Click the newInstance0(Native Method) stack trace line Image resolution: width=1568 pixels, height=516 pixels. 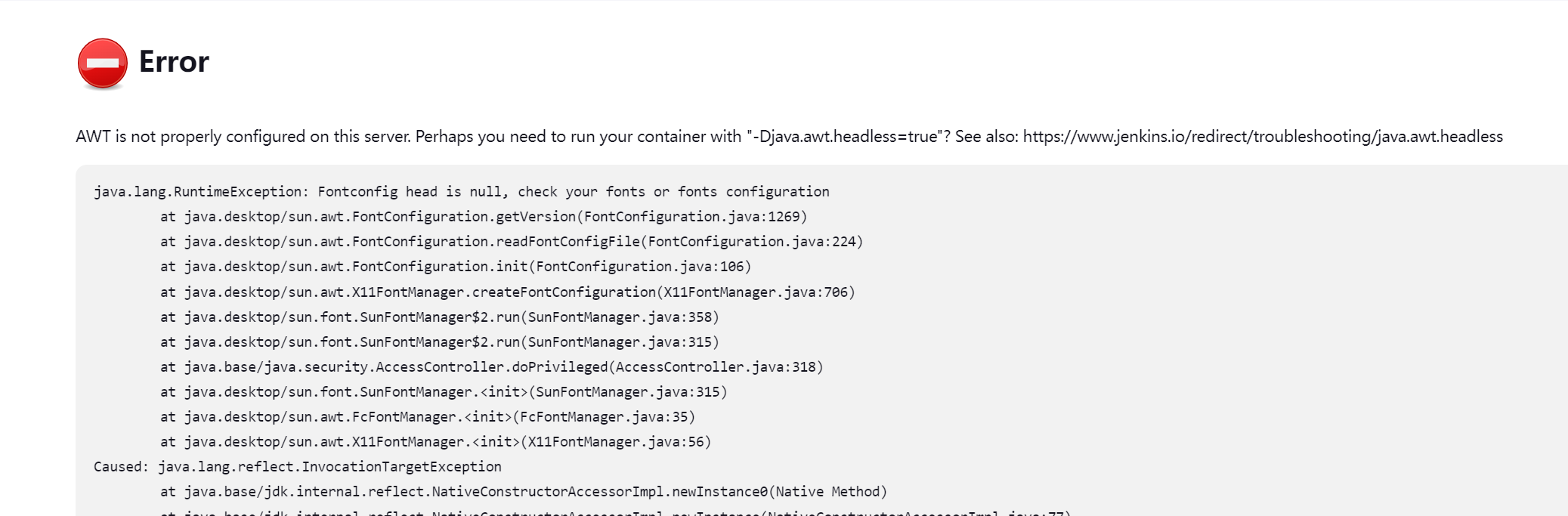pyautogui.click(x=523, y=492)
